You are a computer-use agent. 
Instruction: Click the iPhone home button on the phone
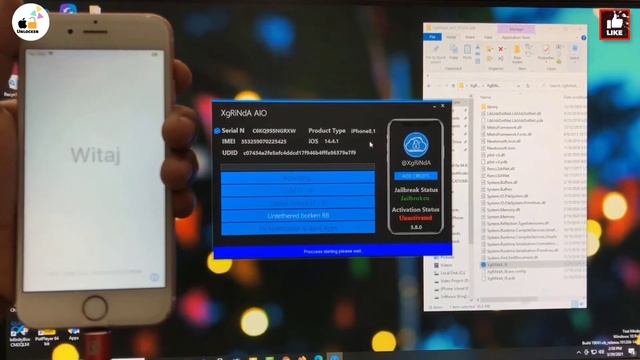tap(95, 308)
